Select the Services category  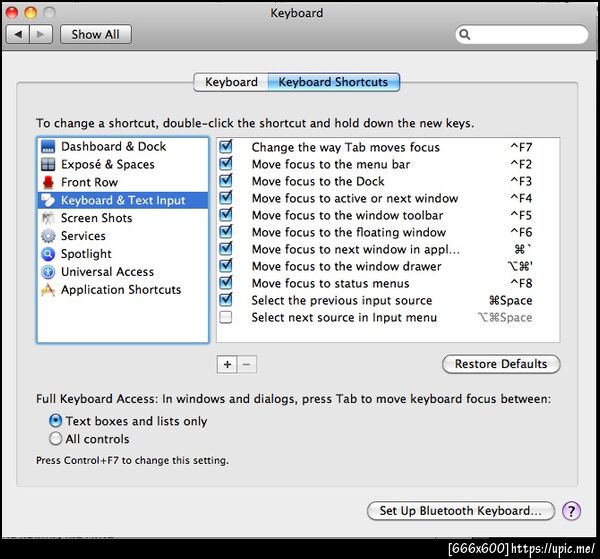[123, 236]
